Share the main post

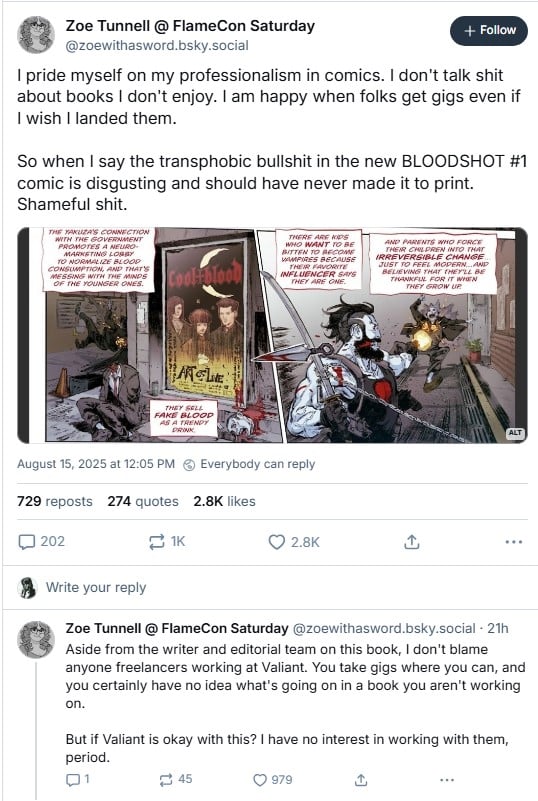[411, 541]
